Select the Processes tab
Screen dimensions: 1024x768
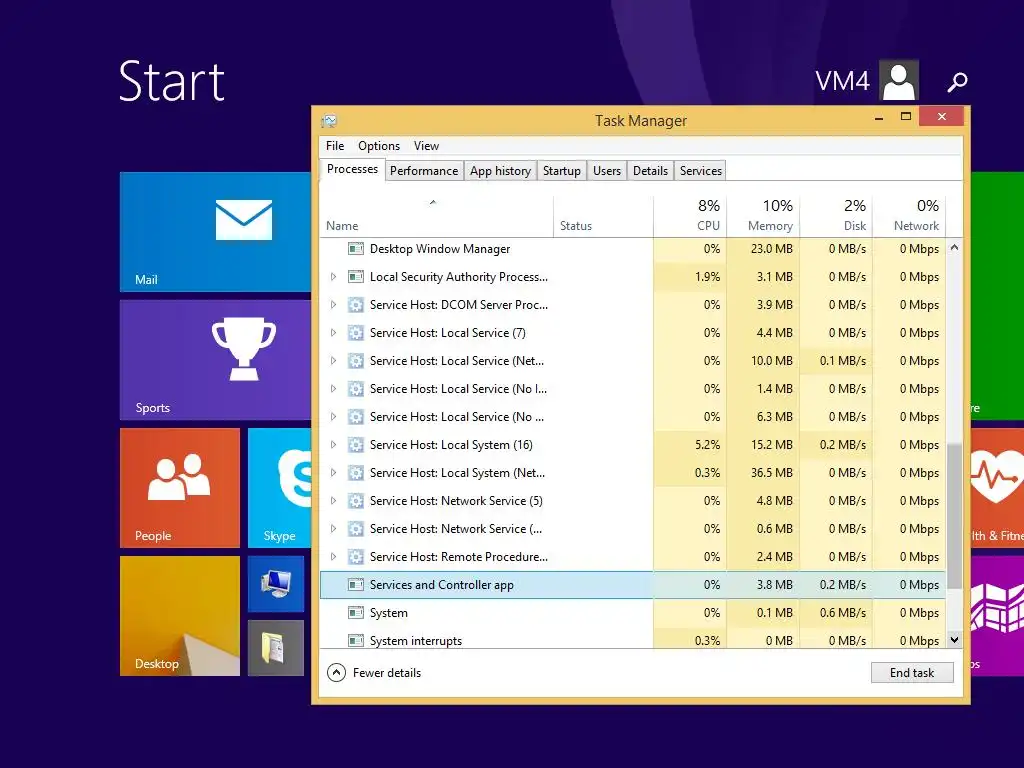[352, 169]
